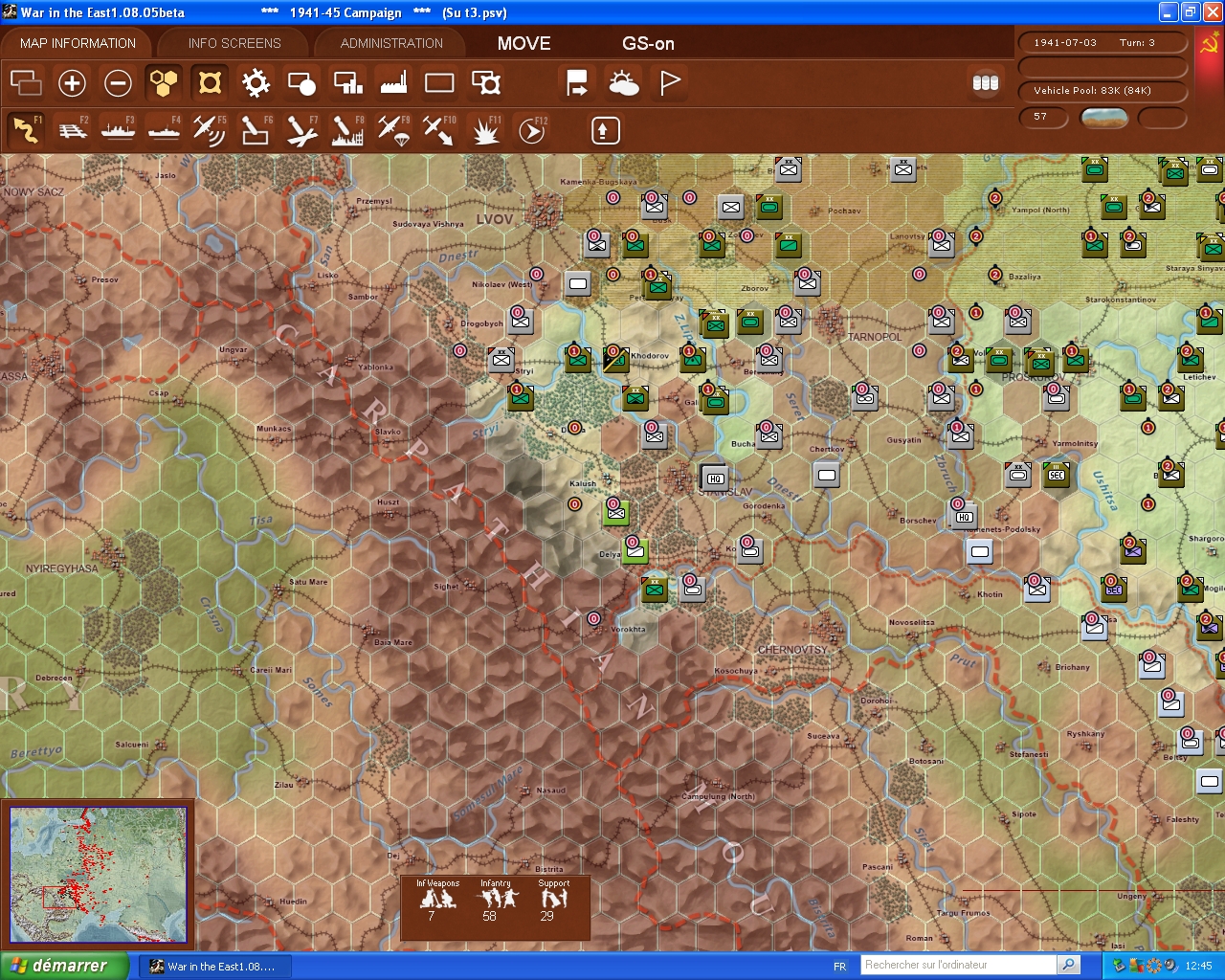Select Bomb Unit mode (F6)
The width and height of the screenshot is (1225, 980).
coord(256,129)
